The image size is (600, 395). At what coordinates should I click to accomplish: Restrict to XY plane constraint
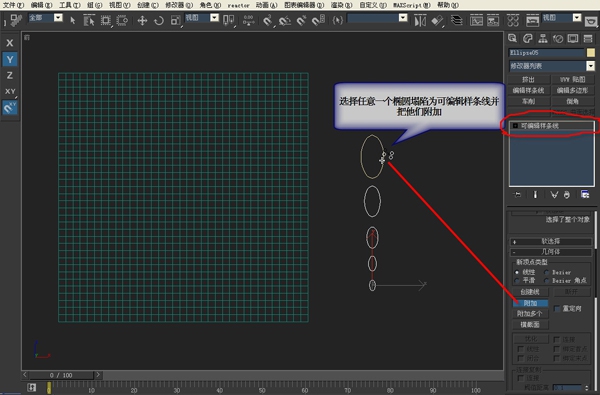click(10, 91)
